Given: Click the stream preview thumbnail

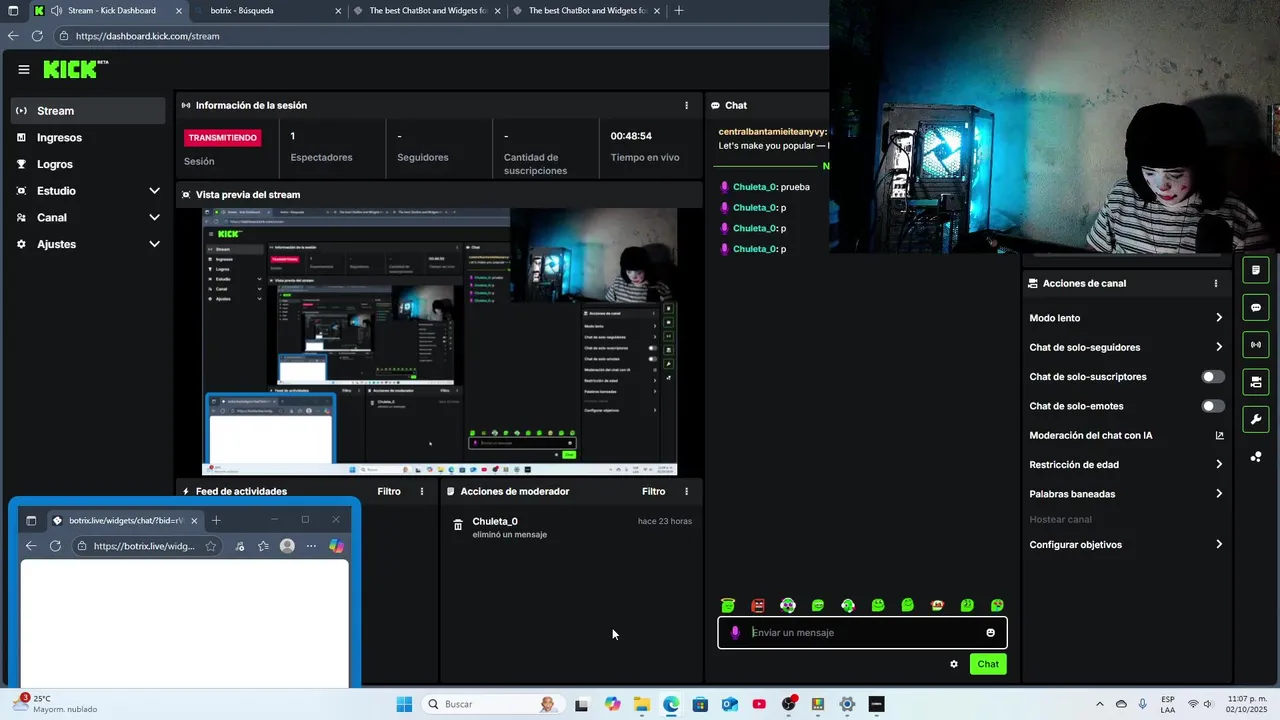Looking at the screenshot, I should click(x=440, y=341).
